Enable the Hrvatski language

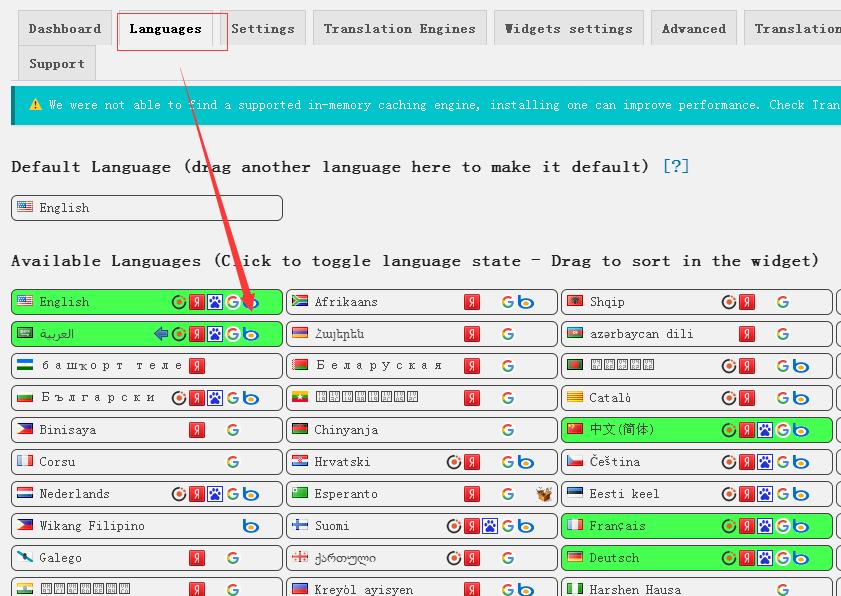pyautogui.click(x=422, y=462)
